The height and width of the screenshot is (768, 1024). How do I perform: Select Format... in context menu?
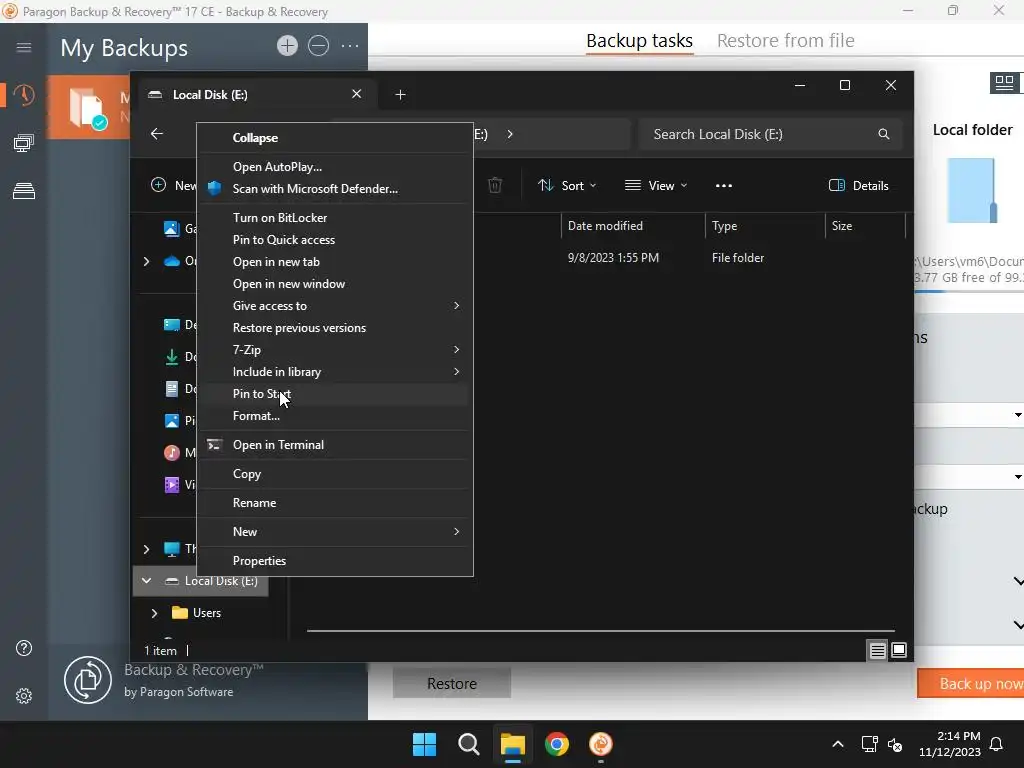[x=335, y=416]
